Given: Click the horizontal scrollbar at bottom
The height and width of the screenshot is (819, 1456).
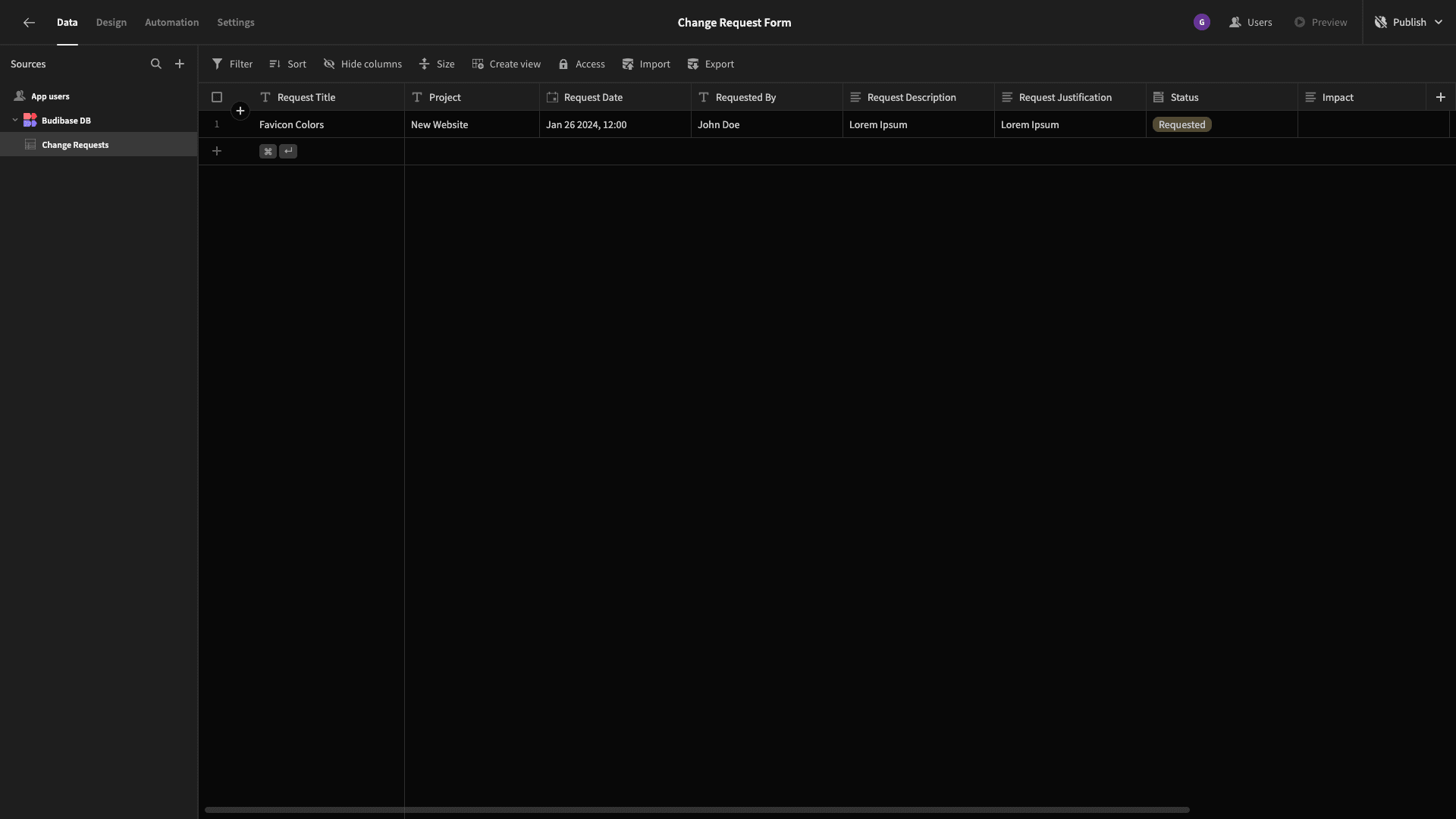Looking at the screenshot, I should 697,810.
